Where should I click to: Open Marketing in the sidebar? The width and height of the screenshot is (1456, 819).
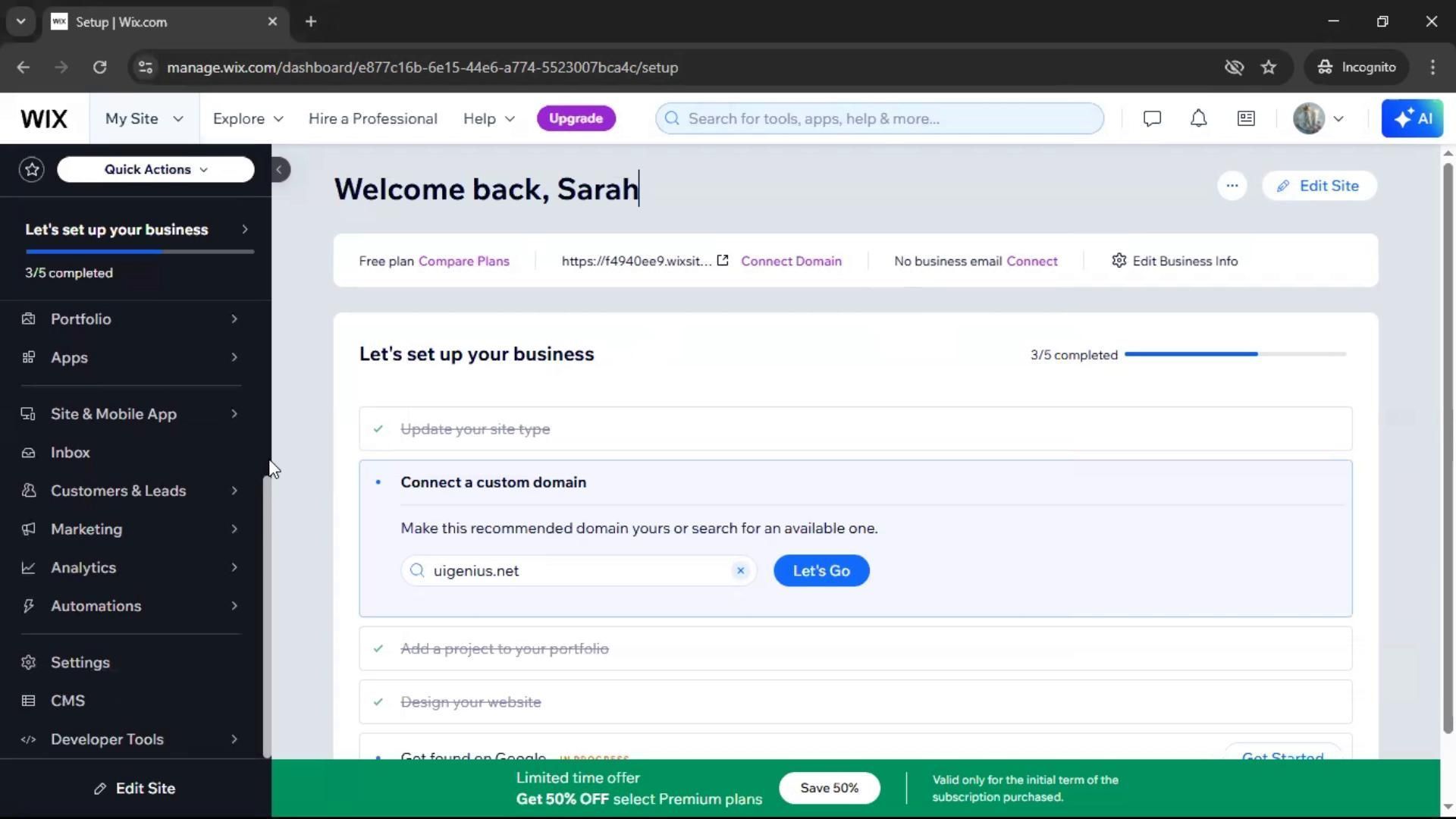click(86, 529)
